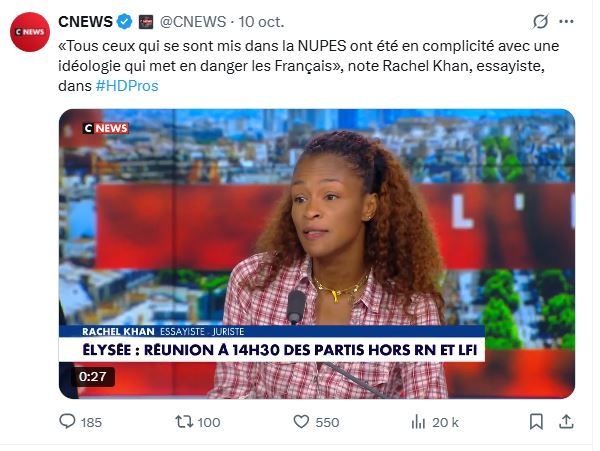Viewport: 600px width, 451px height.
Task: Open the CNEWS profile avatar
Action: tap(30, 32)
